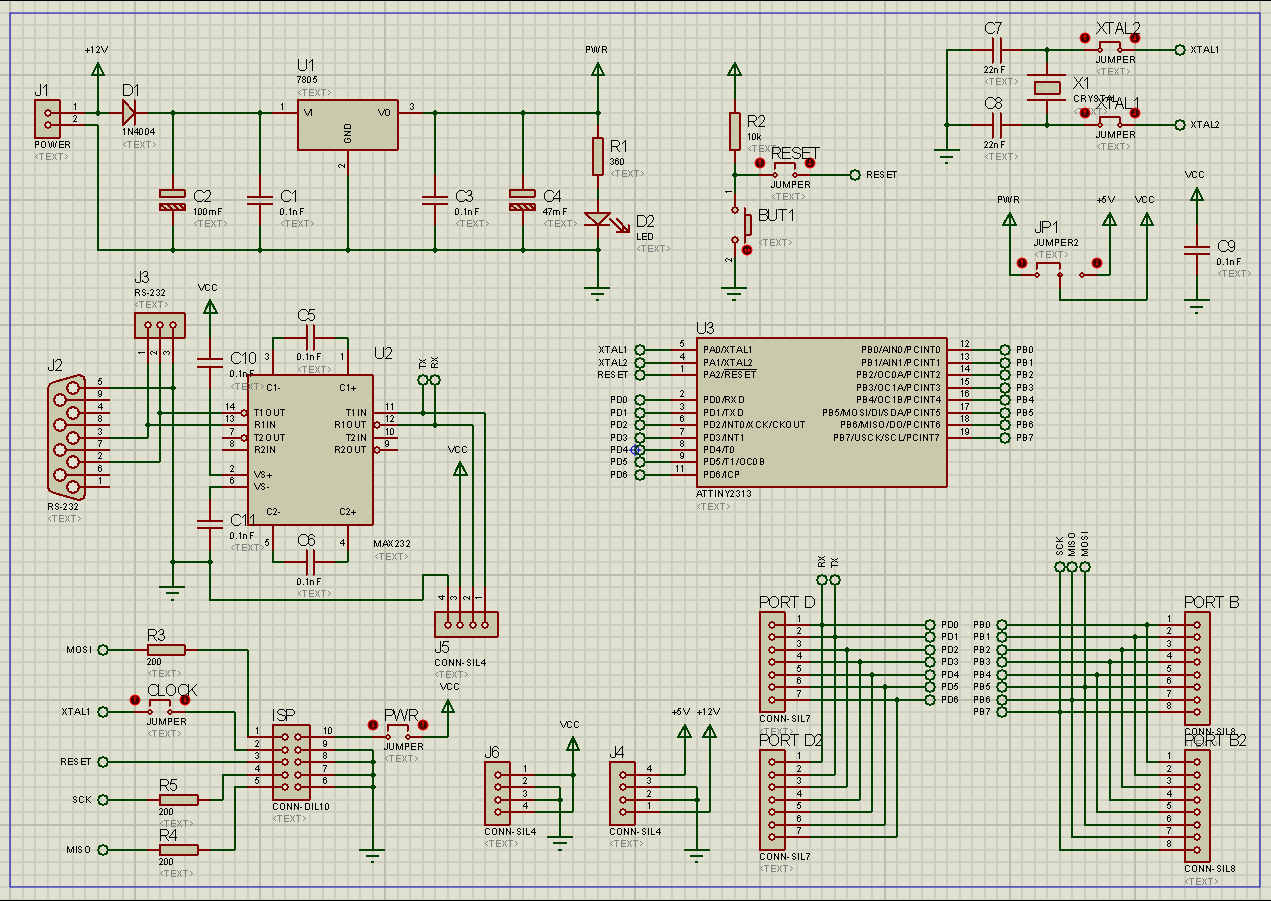Click the R2 10k pull-up resistor

[x=735, y=131]
